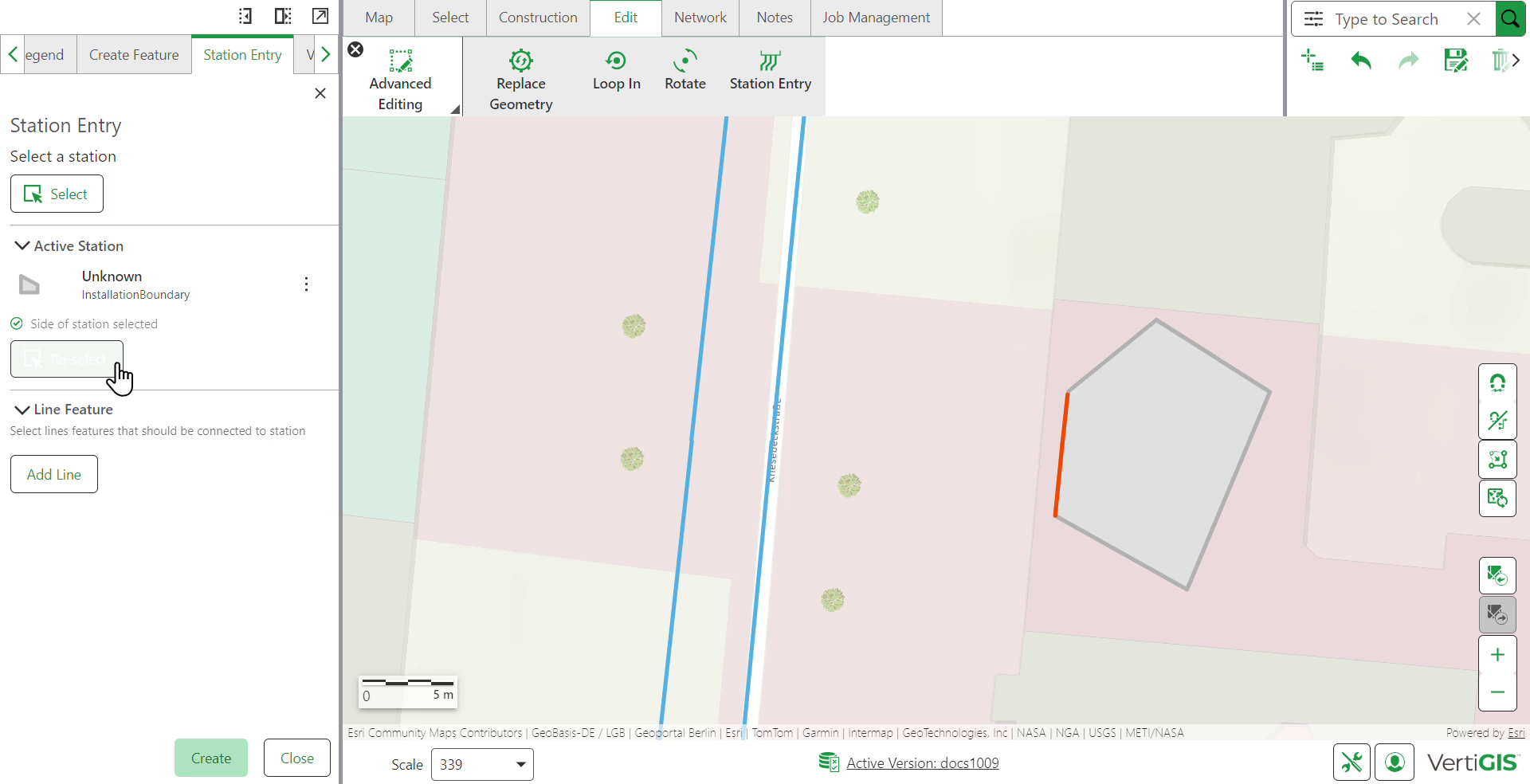
Task: Open the user profile icon
Action: pos(1395,762)
